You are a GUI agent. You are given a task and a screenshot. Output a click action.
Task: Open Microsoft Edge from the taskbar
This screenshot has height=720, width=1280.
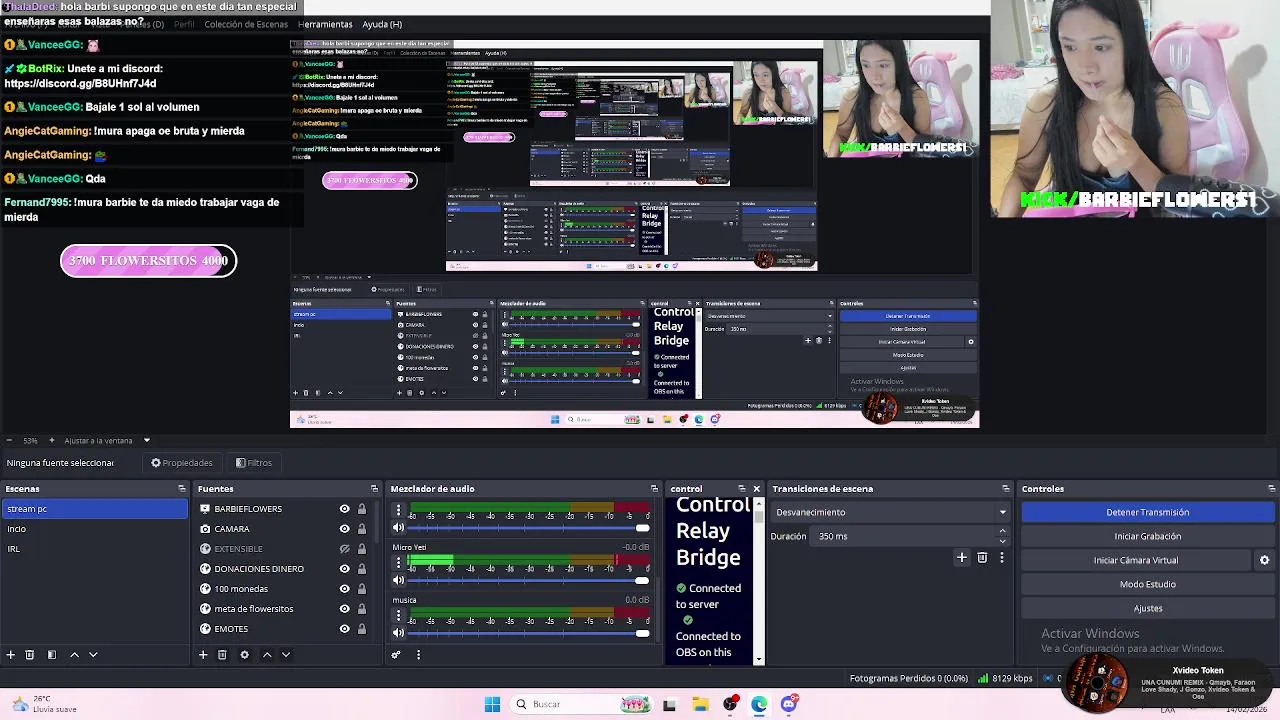(x=759, y=704)
